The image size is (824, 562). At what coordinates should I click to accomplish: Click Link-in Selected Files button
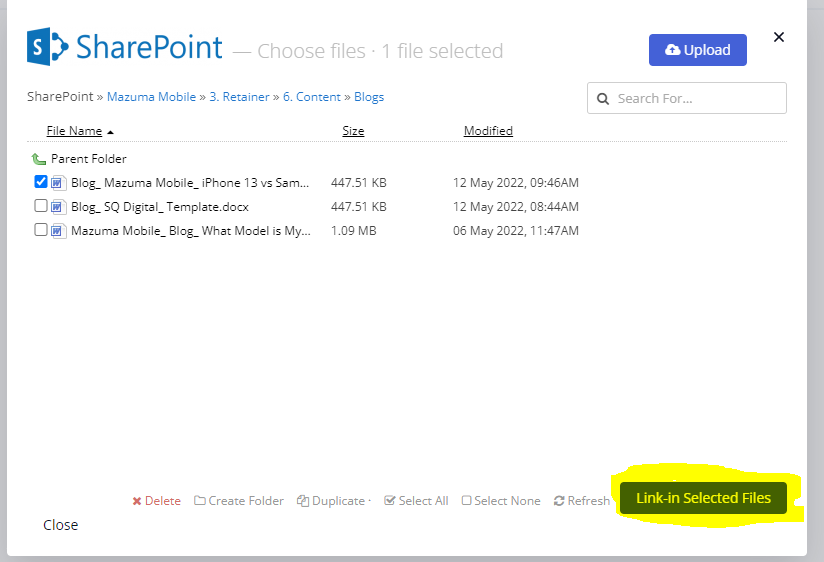(x=703, y=498)
